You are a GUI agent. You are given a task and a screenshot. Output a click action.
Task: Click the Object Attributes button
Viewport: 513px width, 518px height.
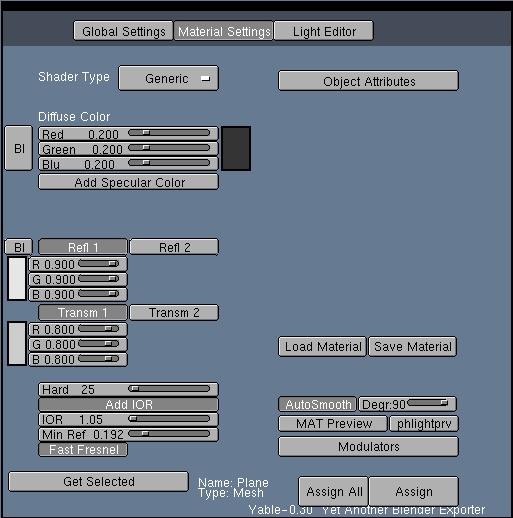tap(368, 81)
